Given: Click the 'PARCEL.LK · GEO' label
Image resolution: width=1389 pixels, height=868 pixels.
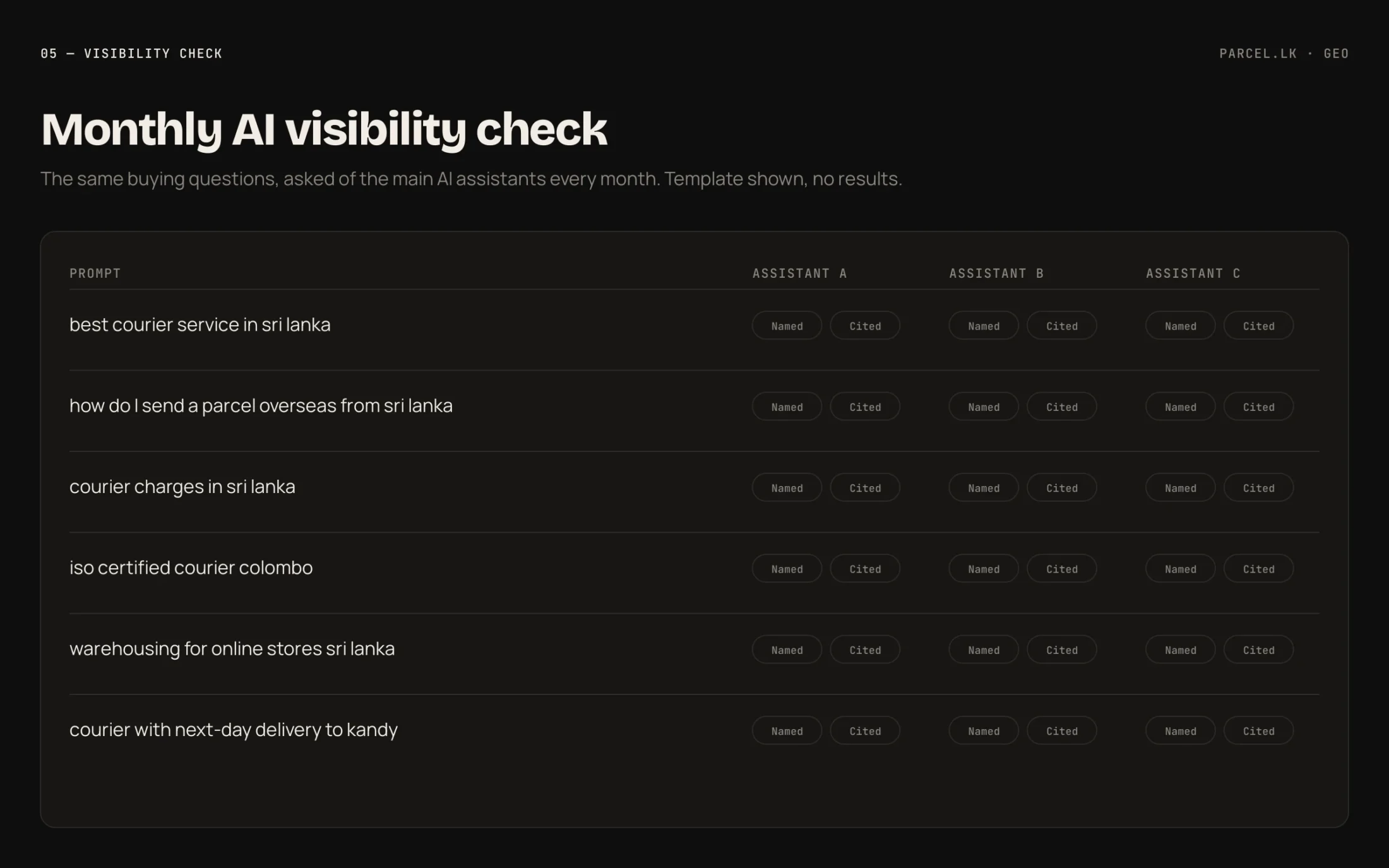Looking at the screenshot, I should pyautogui.click(x=1284, y=54).
